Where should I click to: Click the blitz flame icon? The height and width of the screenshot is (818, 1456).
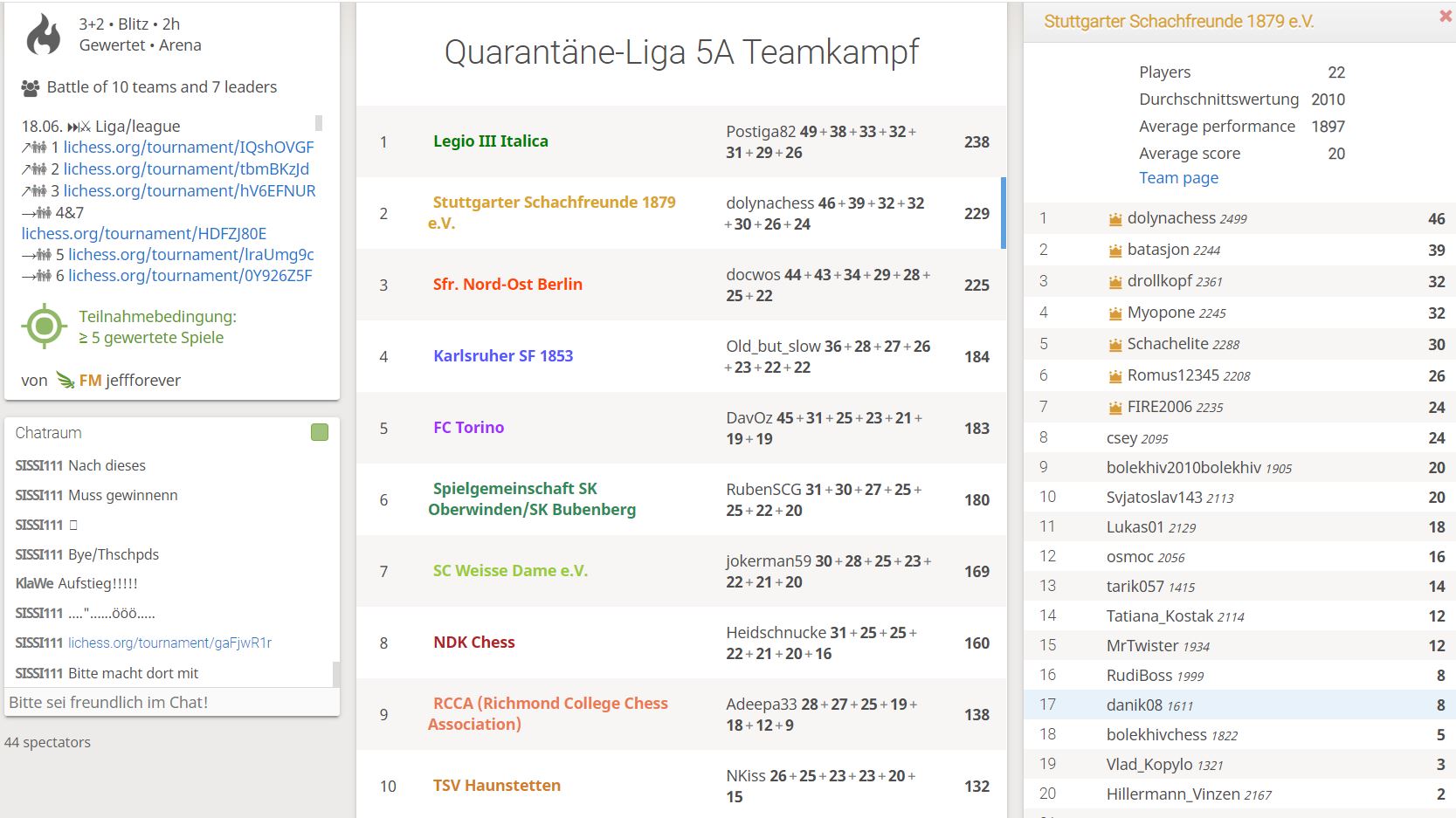tap(44, 35)
